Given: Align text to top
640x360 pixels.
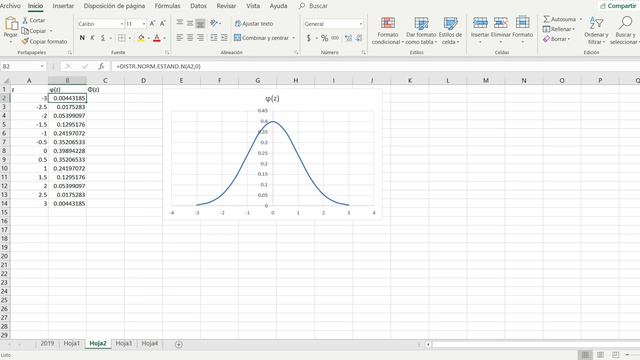Looking at the screenshot, I should click(x=180, y=24).
